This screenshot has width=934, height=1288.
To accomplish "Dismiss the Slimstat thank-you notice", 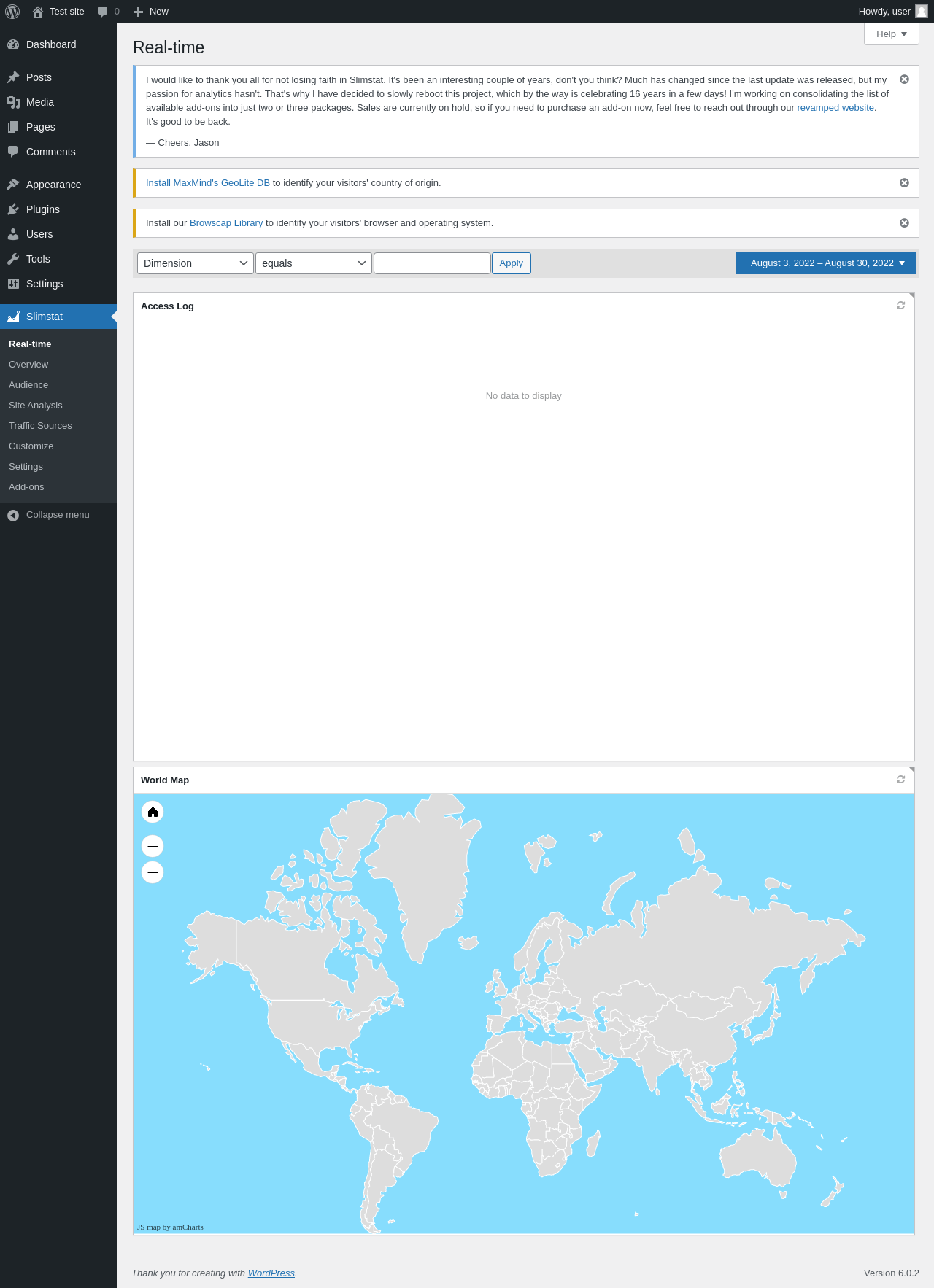I will (904, 79).
